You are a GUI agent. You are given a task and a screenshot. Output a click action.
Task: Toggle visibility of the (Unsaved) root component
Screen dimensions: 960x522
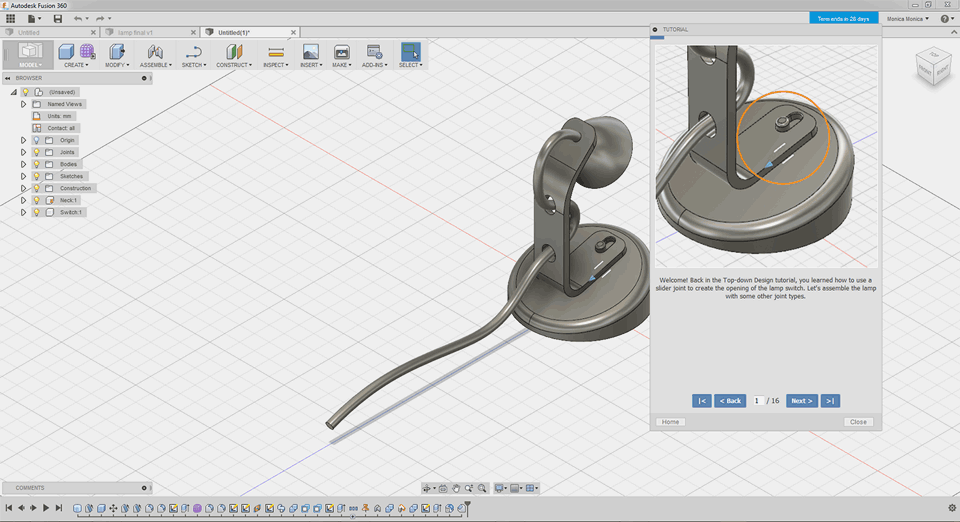[x=26, y=92]
